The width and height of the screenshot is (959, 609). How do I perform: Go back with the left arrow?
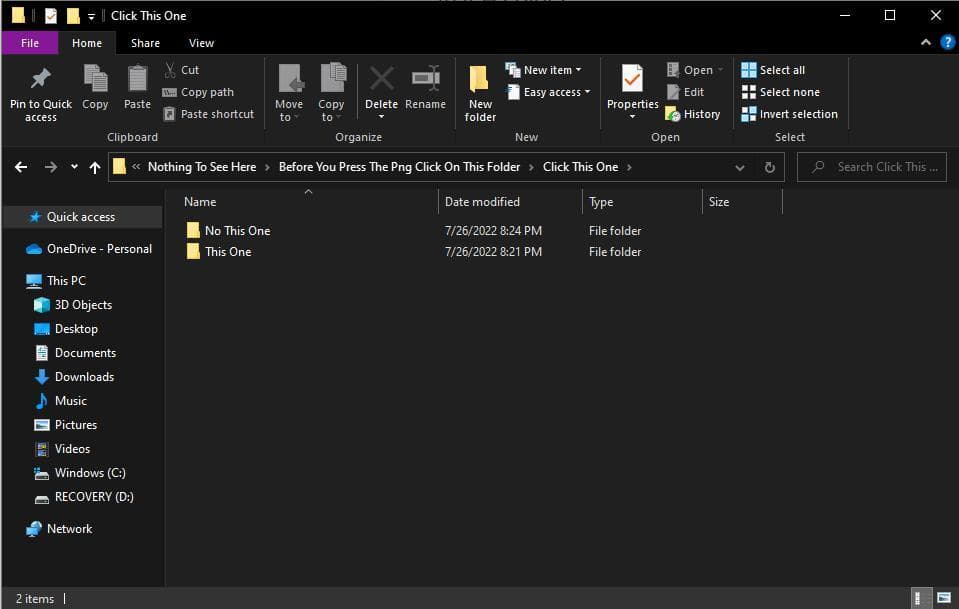[21, 167]
